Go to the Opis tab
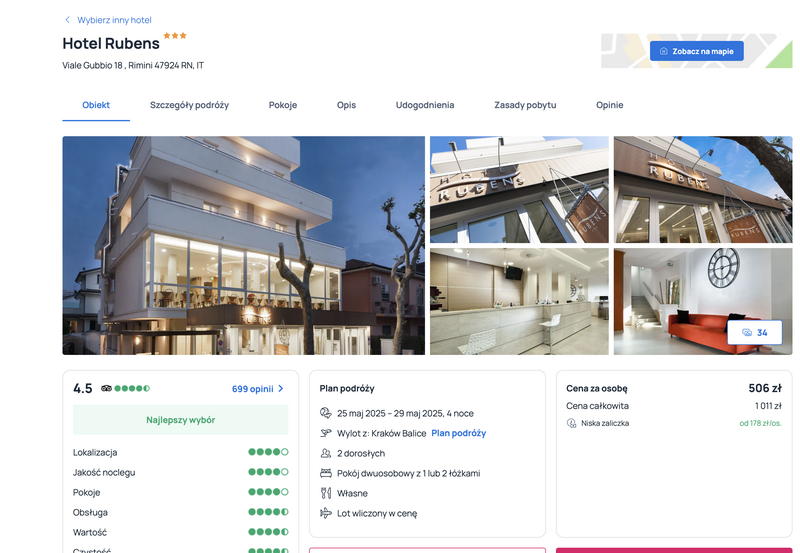 click(346, 105)
